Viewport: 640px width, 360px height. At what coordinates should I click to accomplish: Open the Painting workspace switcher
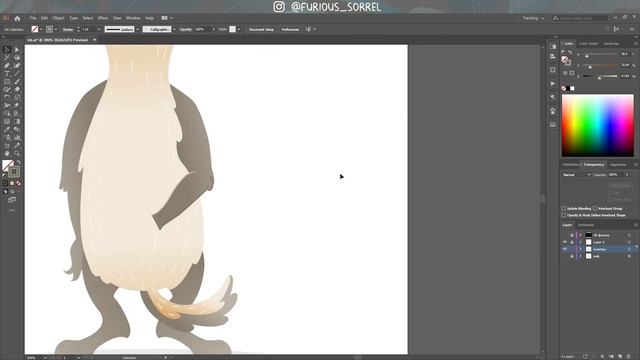533,18
